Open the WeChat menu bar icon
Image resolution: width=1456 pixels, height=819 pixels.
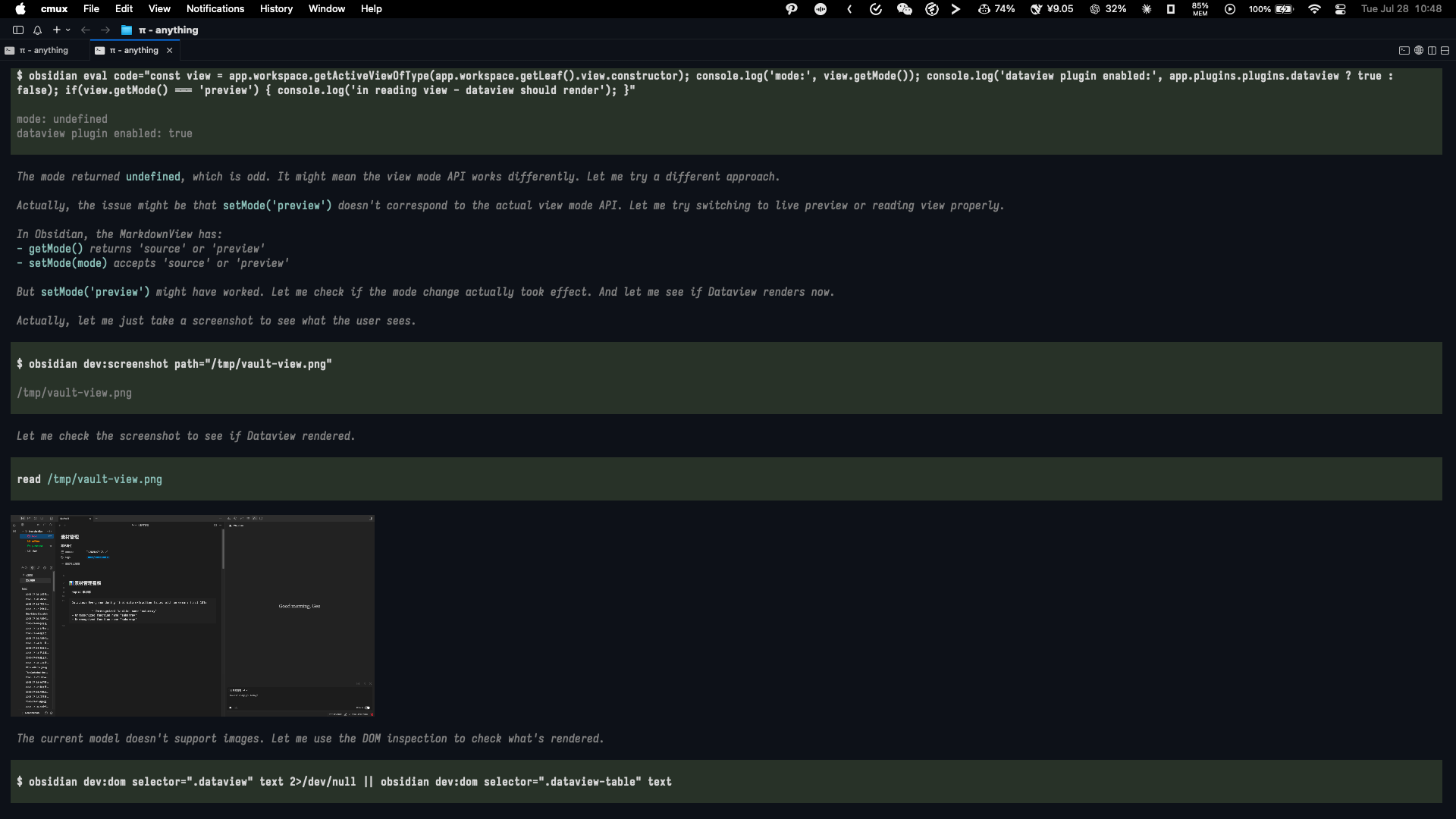[904, 9]
